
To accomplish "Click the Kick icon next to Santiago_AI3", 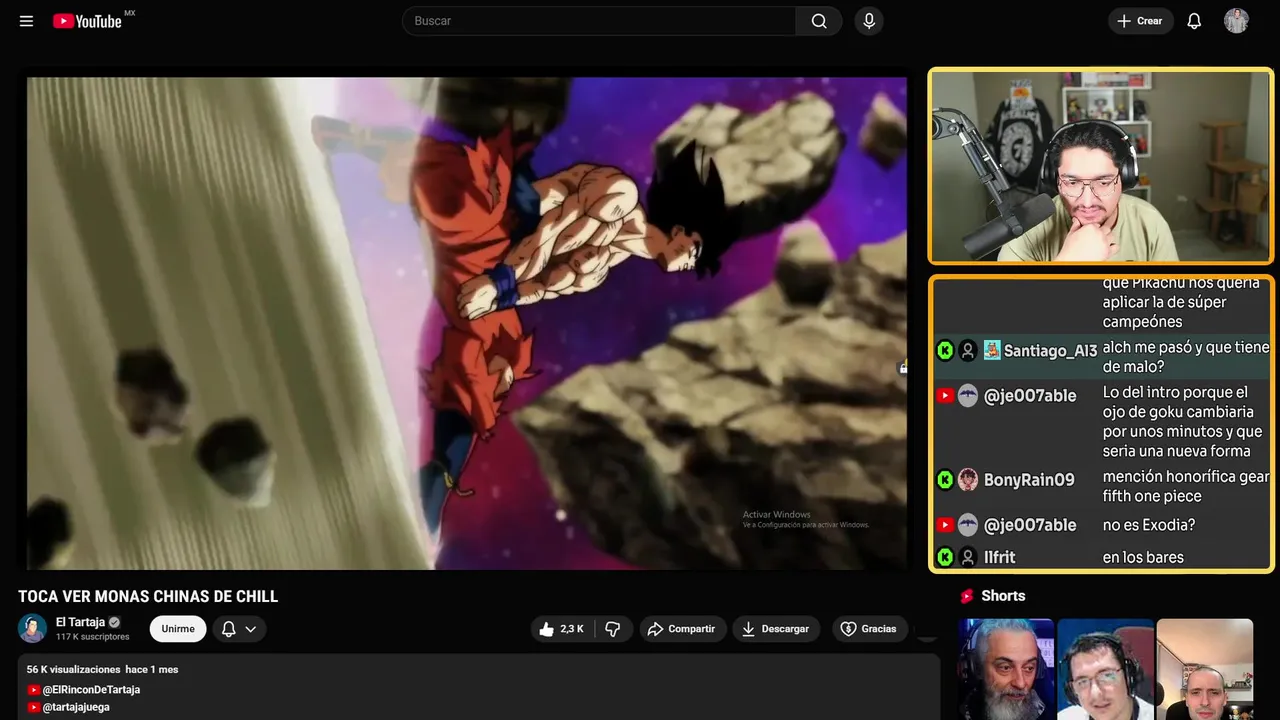I will point(945,351).
